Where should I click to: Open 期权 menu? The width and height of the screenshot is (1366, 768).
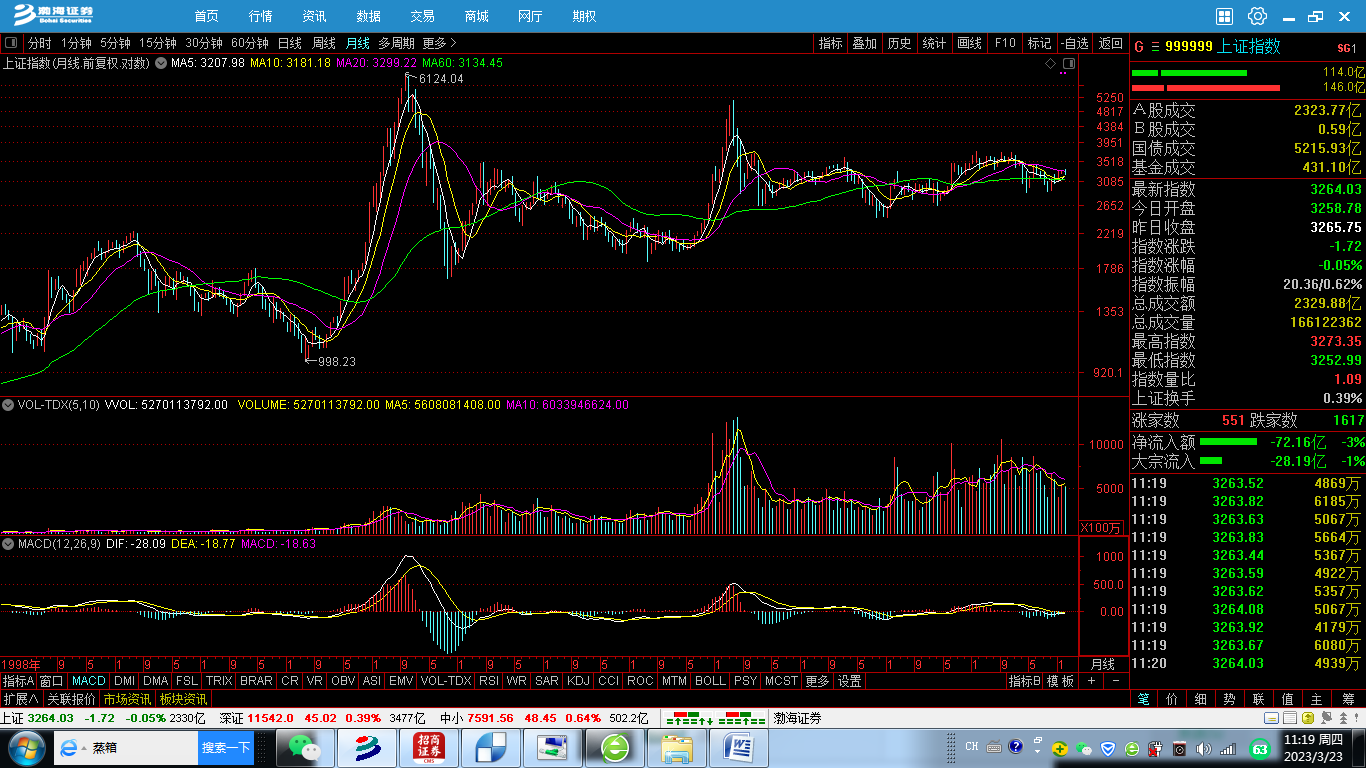(584, 16)
